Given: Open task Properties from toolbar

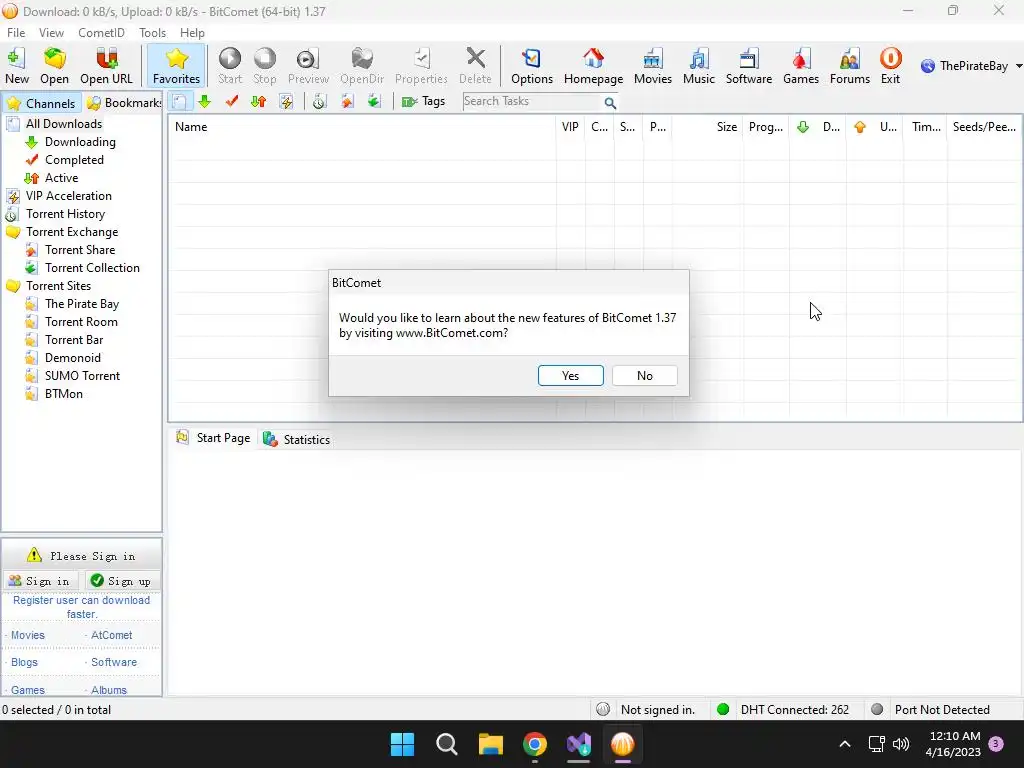Looking at the screenshot, I should click(421, 66).
